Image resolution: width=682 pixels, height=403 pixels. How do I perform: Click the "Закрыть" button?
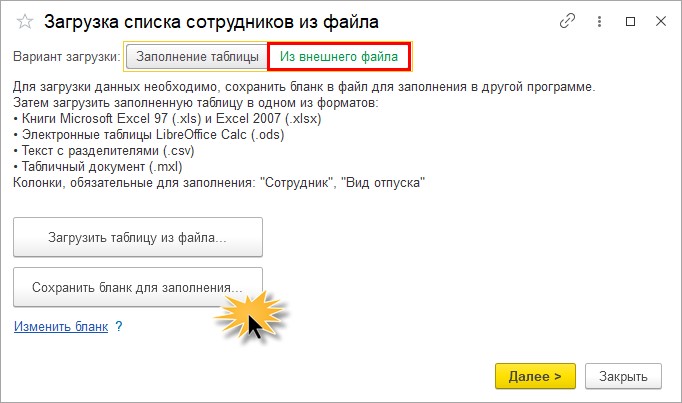tap(623, 376)
